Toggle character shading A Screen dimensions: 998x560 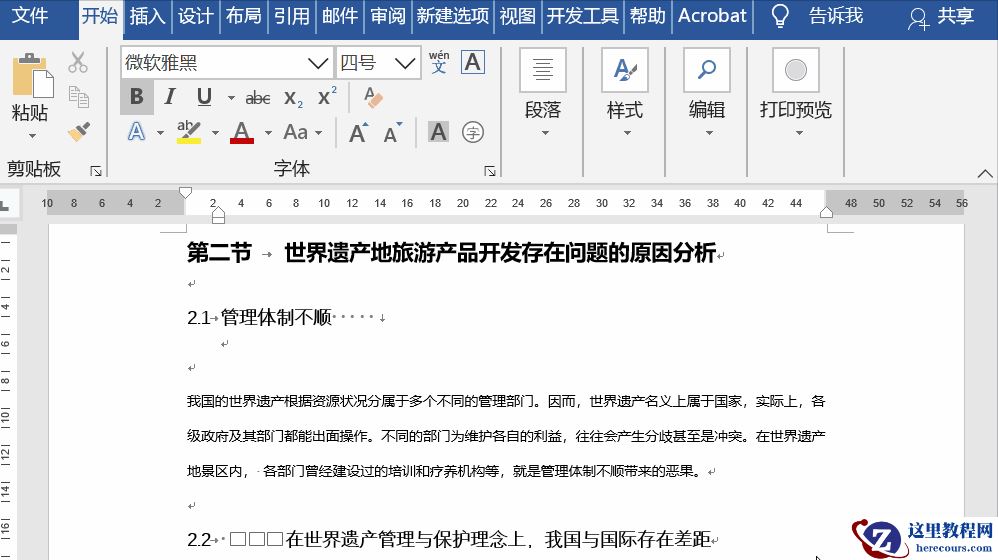(438, 132)
